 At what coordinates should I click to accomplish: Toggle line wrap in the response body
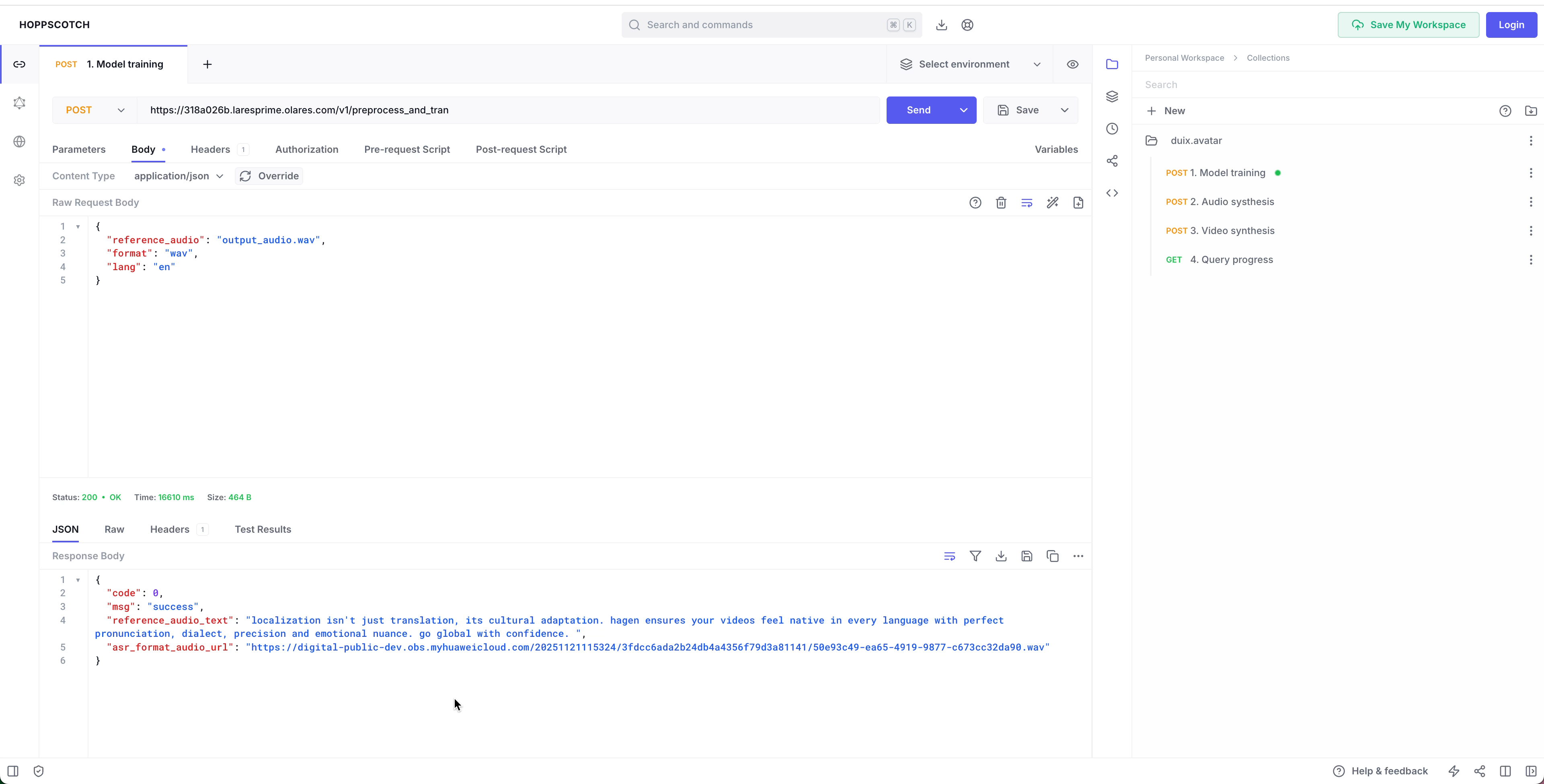coord(949,556)
